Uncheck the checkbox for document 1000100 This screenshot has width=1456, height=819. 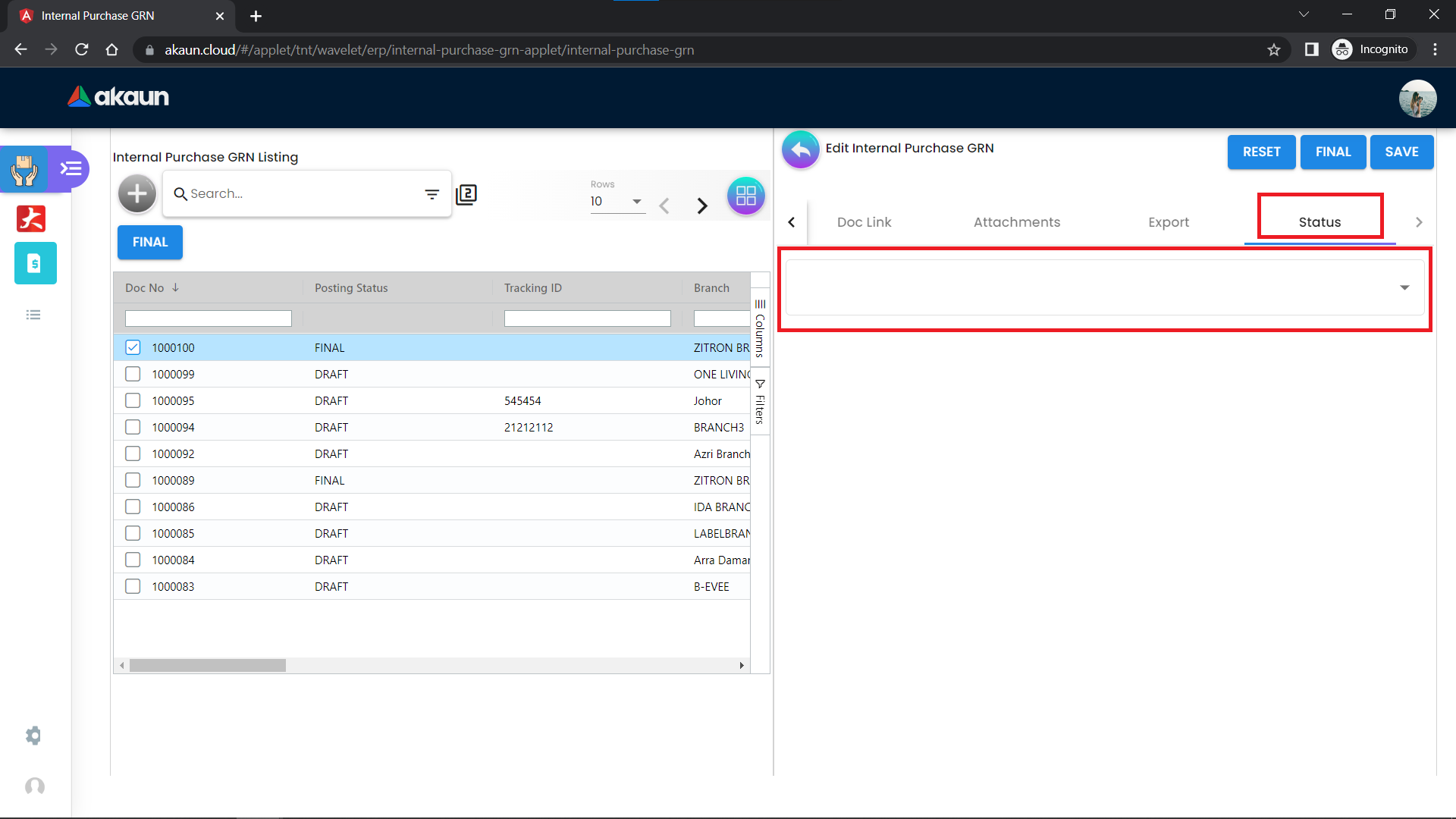pos(133,347)
